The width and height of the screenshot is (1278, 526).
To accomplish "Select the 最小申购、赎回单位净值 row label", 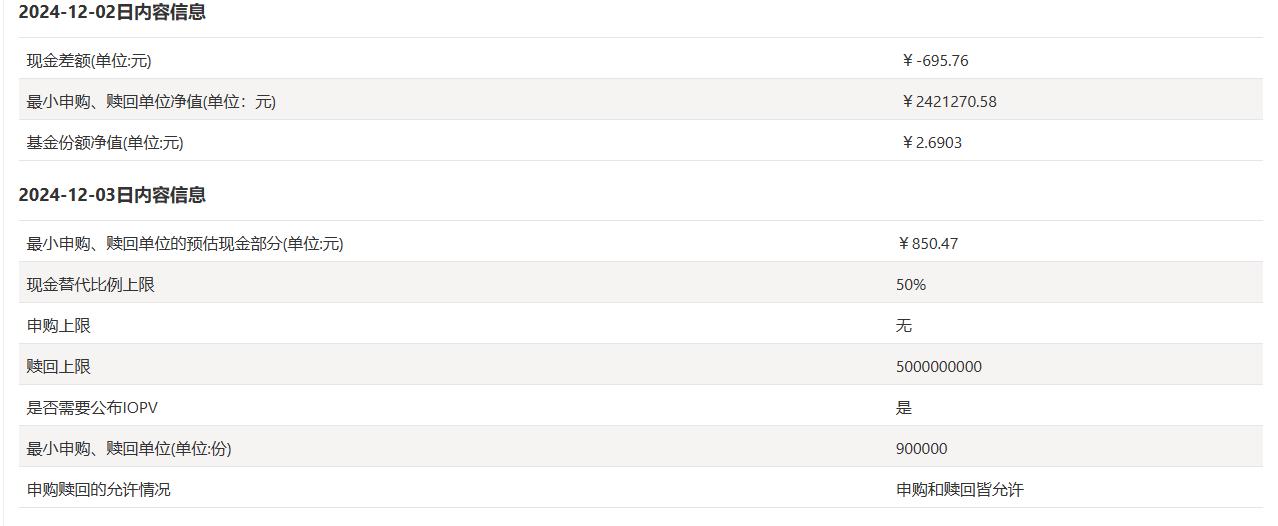I will [151, 102].
